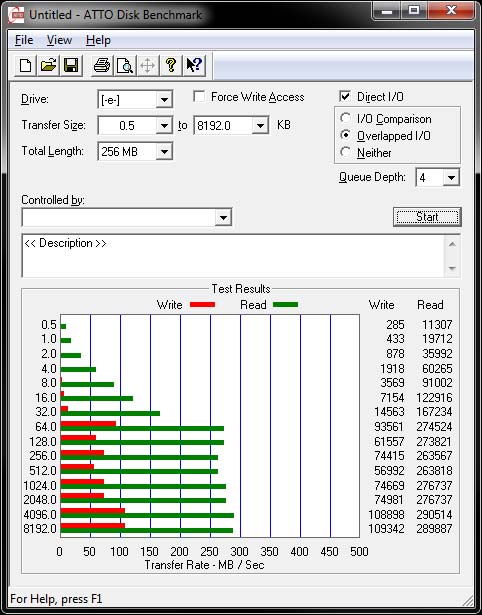Click the green Read legend swatch
This screenshot has width=482, height=615.
pos(285,305)
